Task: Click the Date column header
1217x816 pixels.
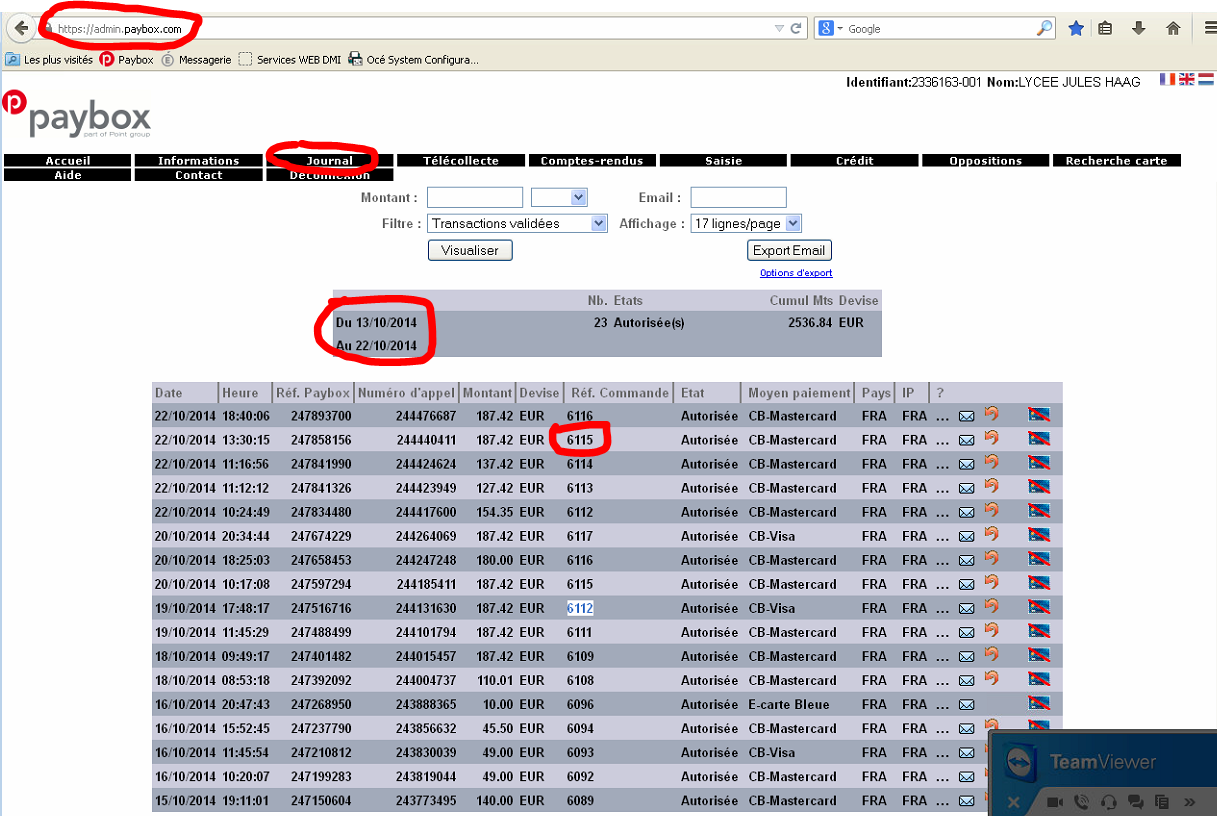Action: (x=185, y=393)
